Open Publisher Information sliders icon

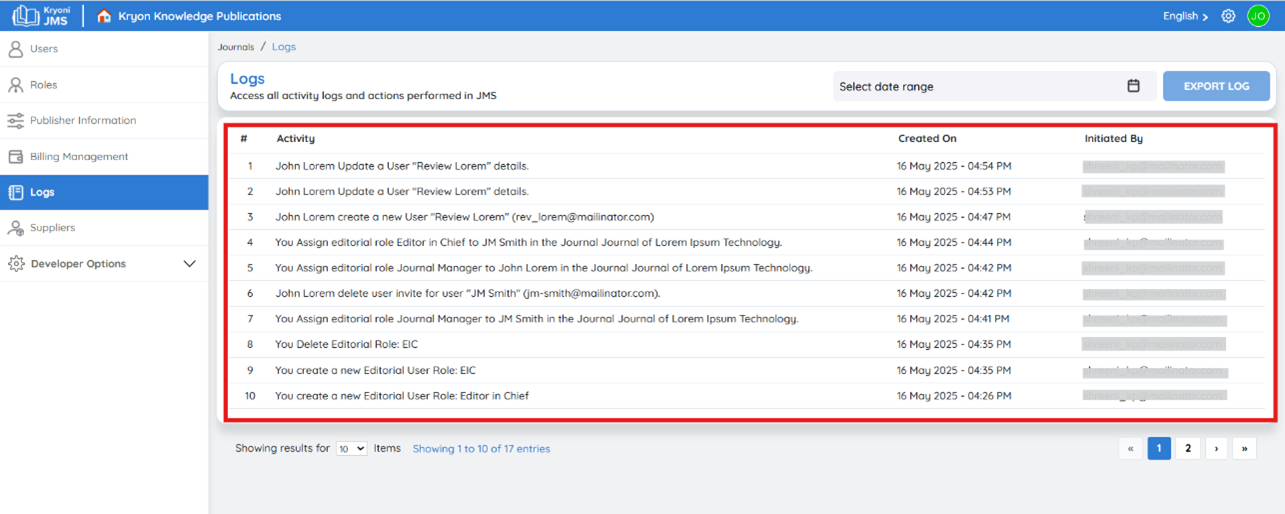click(x=15, y=120)
